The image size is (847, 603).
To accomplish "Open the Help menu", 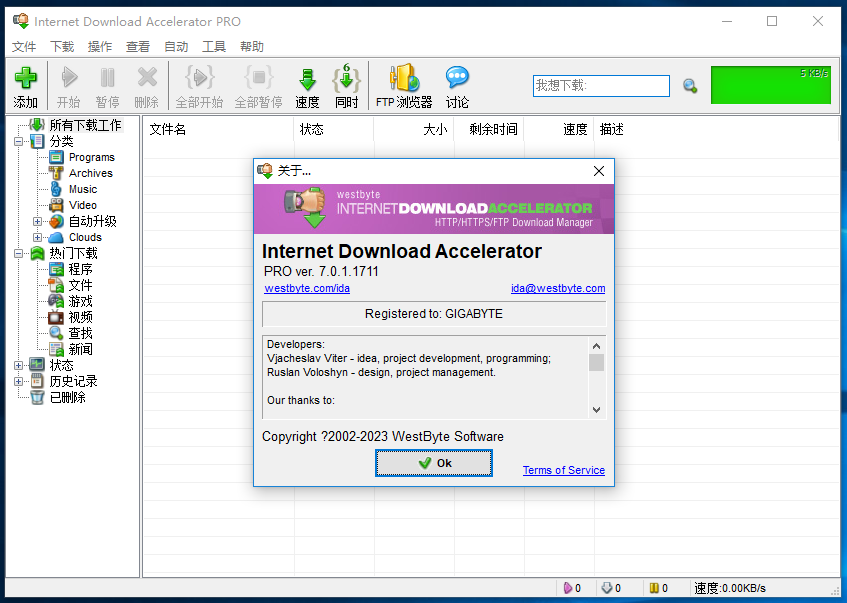I will (x=252, y=46).
